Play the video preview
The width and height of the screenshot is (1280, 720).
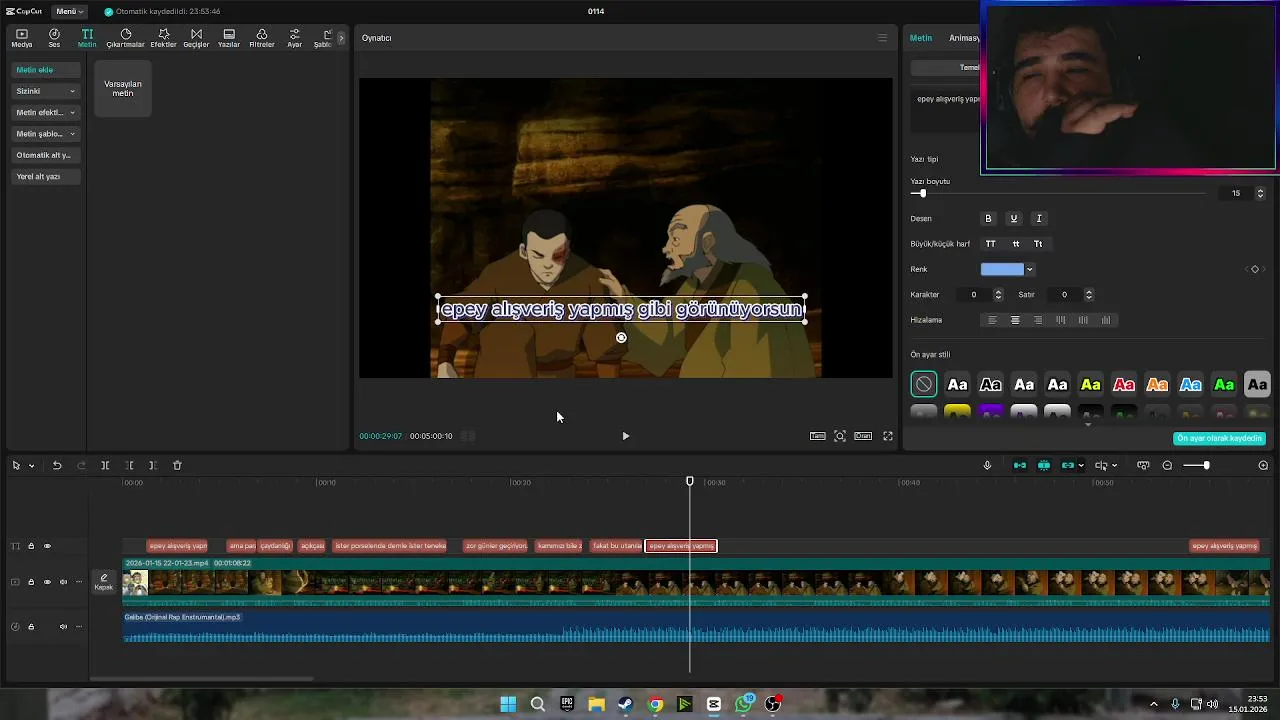click(x=625, y=436)
